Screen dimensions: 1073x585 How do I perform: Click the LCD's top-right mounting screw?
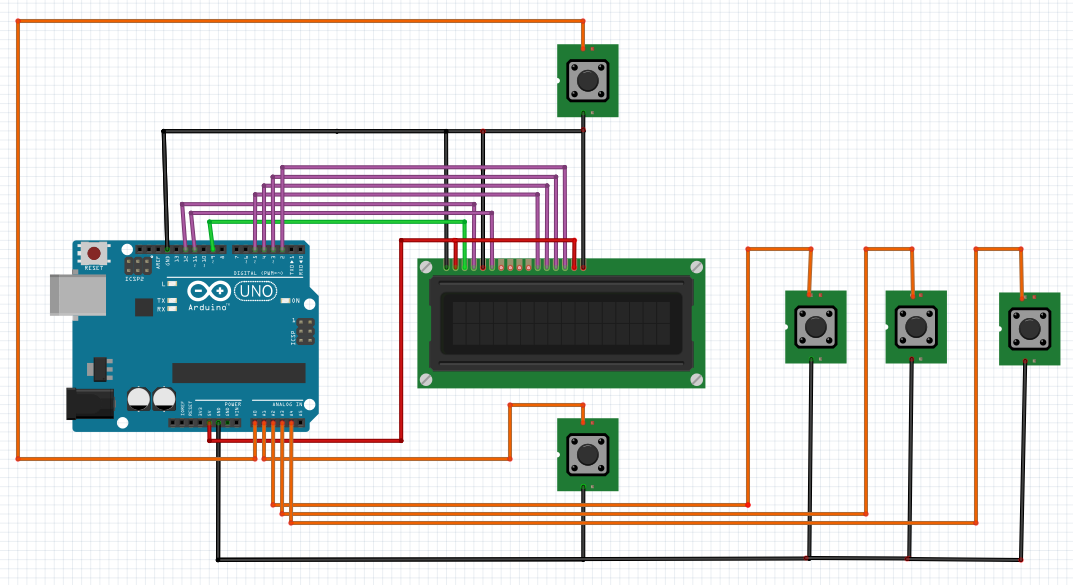697,266
